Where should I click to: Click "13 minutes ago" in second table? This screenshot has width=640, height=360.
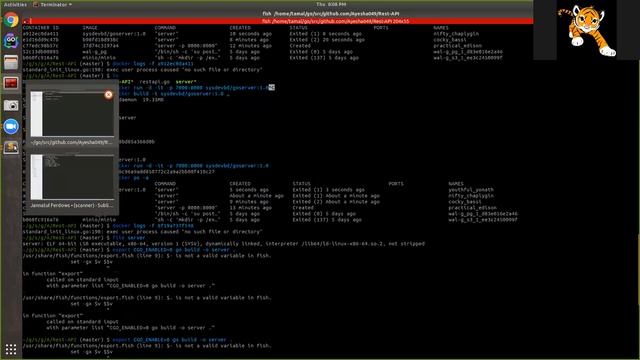coord(251,208)
